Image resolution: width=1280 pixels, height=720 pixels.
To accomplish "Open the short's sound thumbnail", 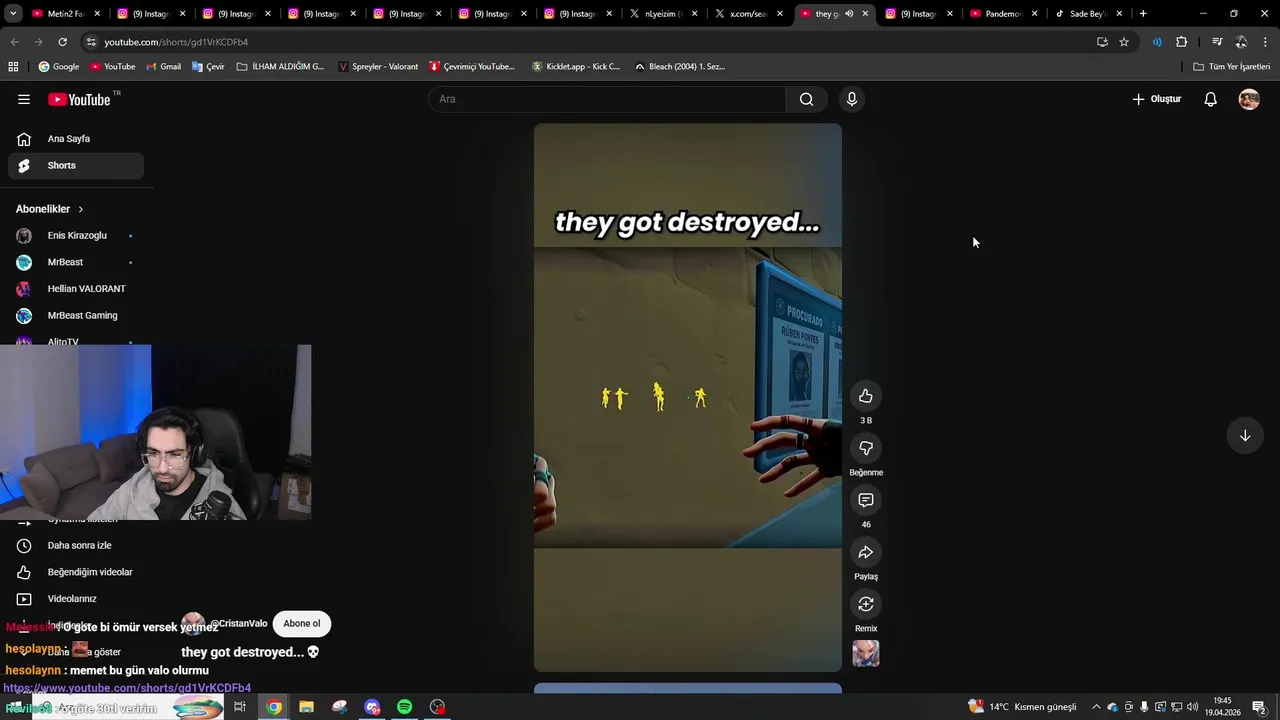I will pyautogui.click(x=866, y=653).
